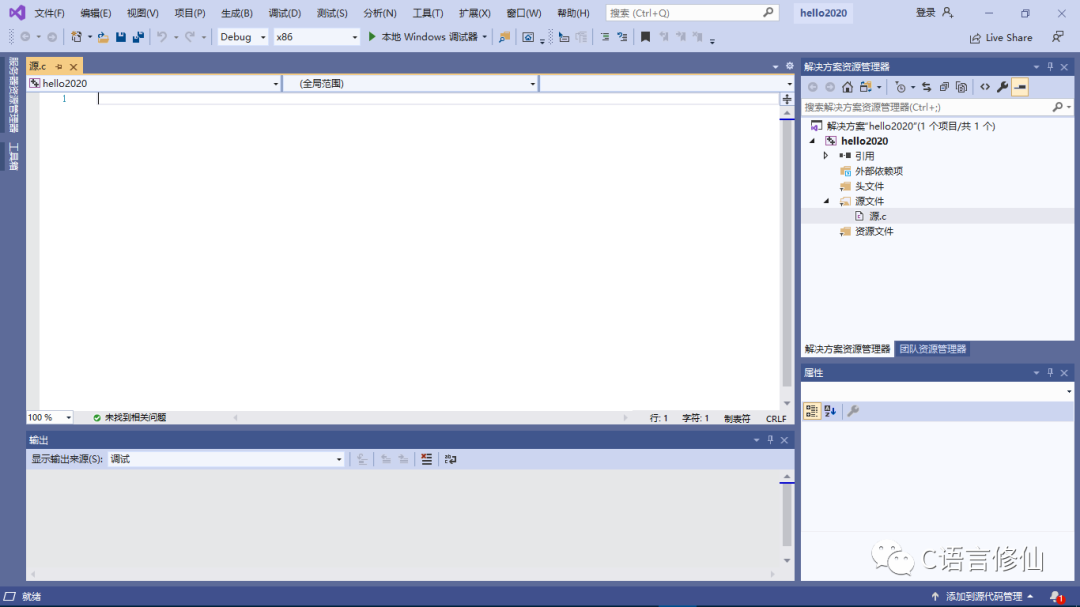Image resolution: width=1080 pixels, height=607 pixels.
Task: Click the 未找到相关问题 status indicator
Action: [129, 418]
